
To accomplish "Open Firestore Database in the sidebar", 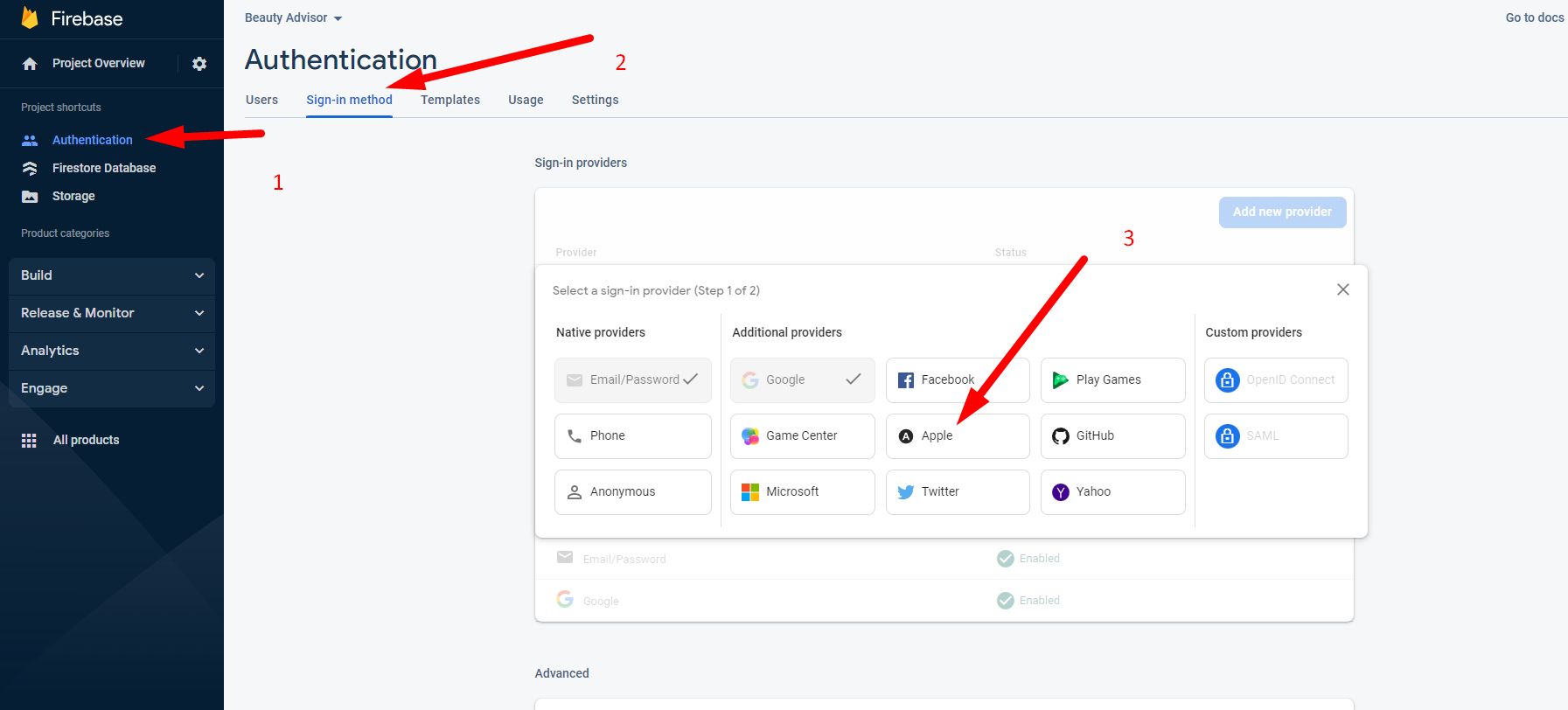I will click(x=103, y=168).
